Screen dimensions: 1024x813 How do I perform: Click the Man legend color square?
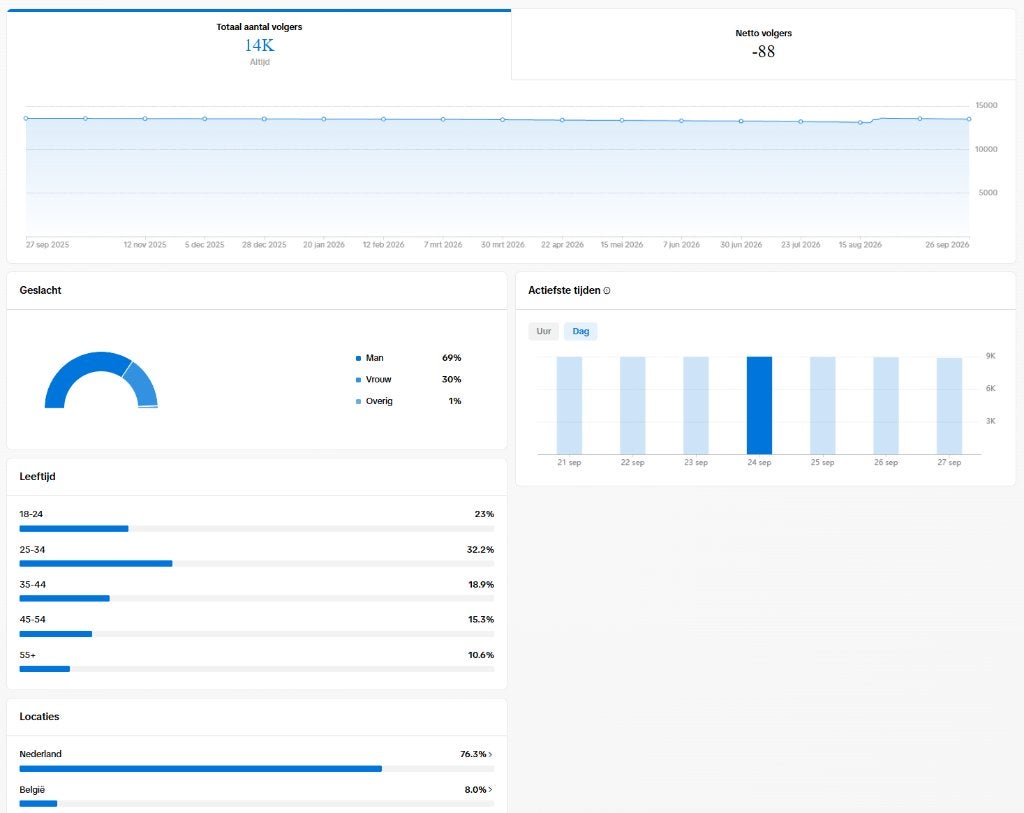coord(359,358)
